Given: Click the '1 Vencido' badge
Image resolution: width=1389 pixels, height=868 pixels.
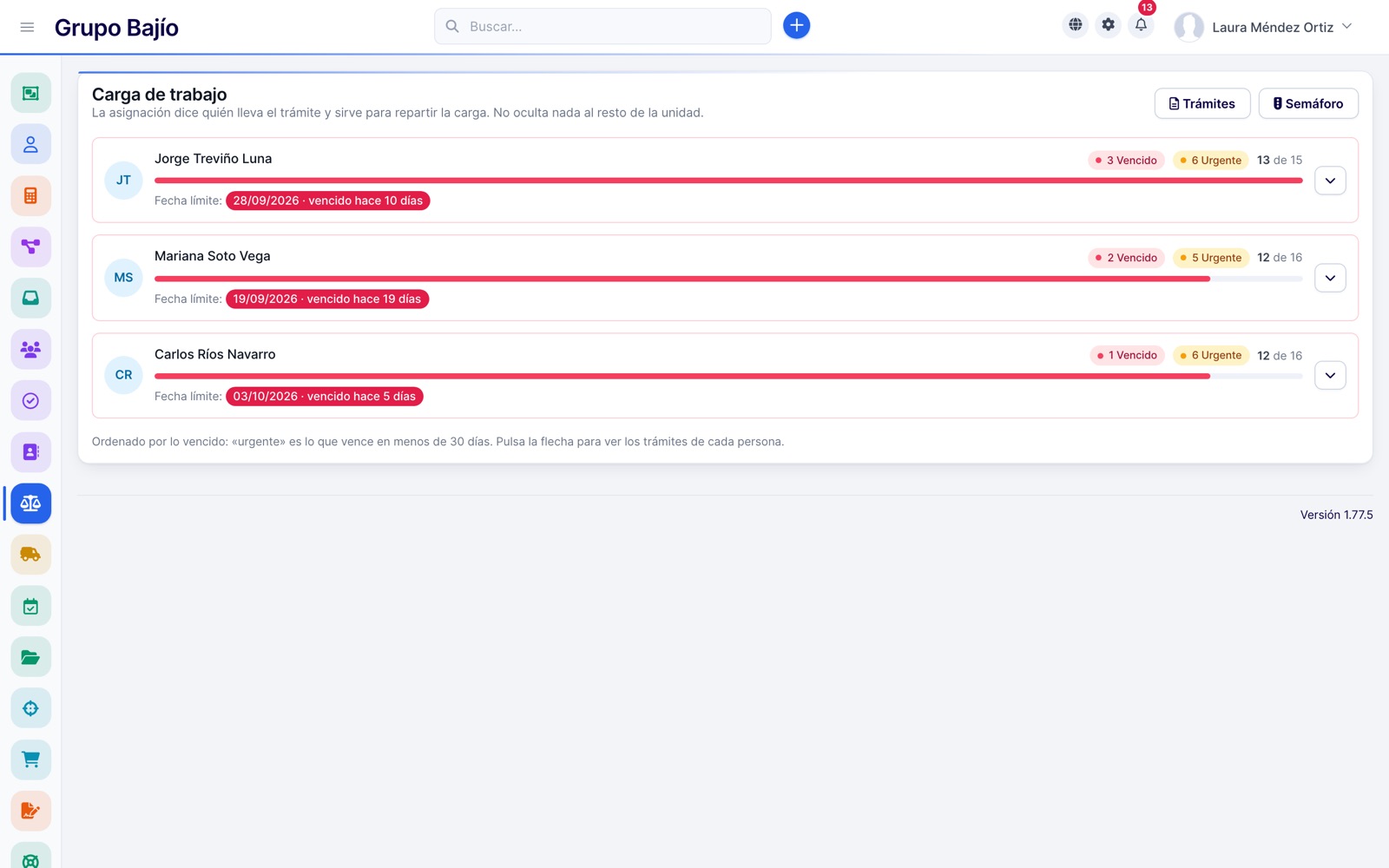Looking at the screenshot, I should coord(1127,355).
